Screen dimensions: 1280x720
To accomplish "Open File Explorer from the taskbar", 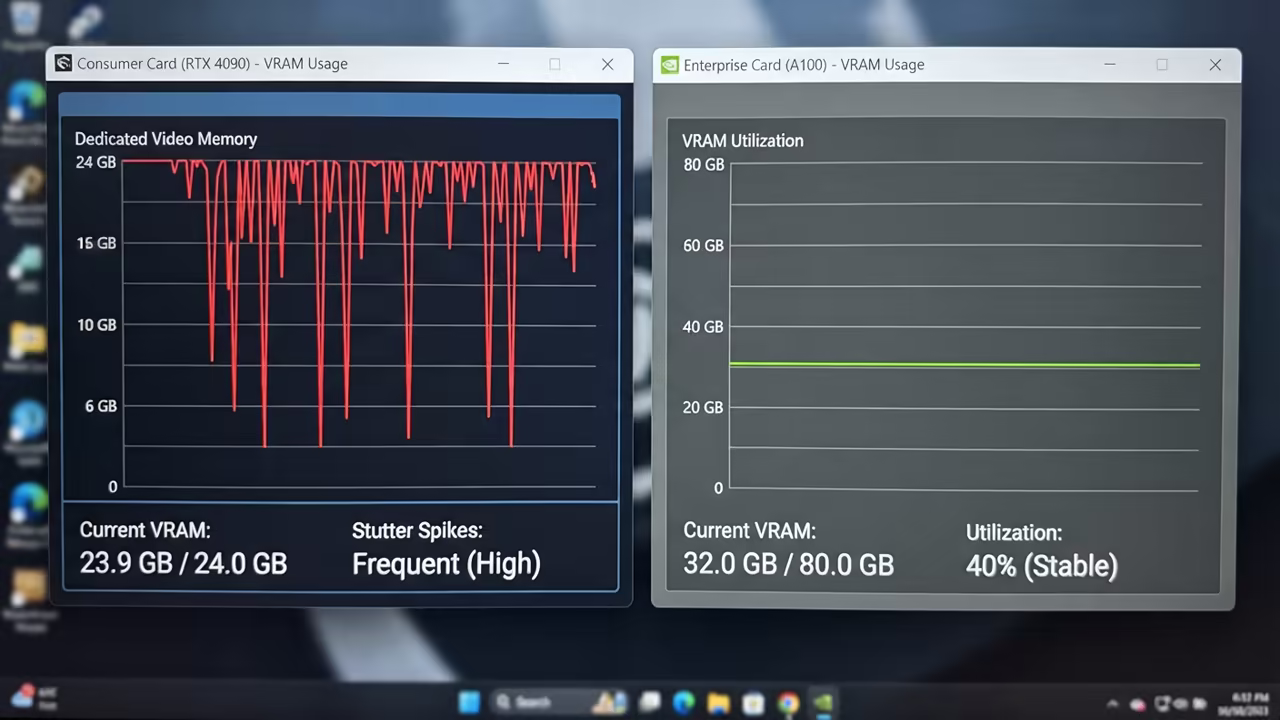I will point(720,702).
